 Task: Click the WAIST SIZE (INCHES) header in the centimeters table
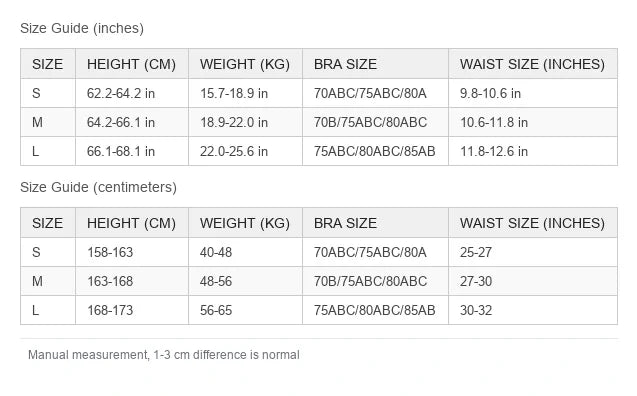pyautogui.click(x=533, y=223)
